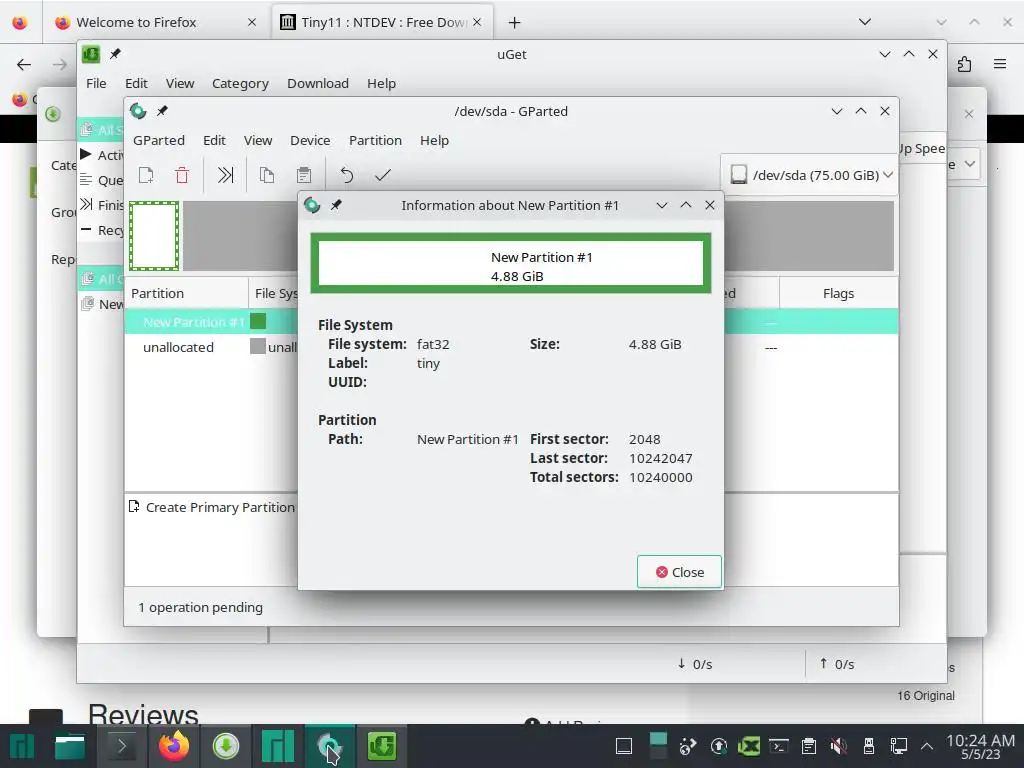This screenshot has height=768, width=1024.
Task: Open the Download menu in uGet
Action: point(318,83)
